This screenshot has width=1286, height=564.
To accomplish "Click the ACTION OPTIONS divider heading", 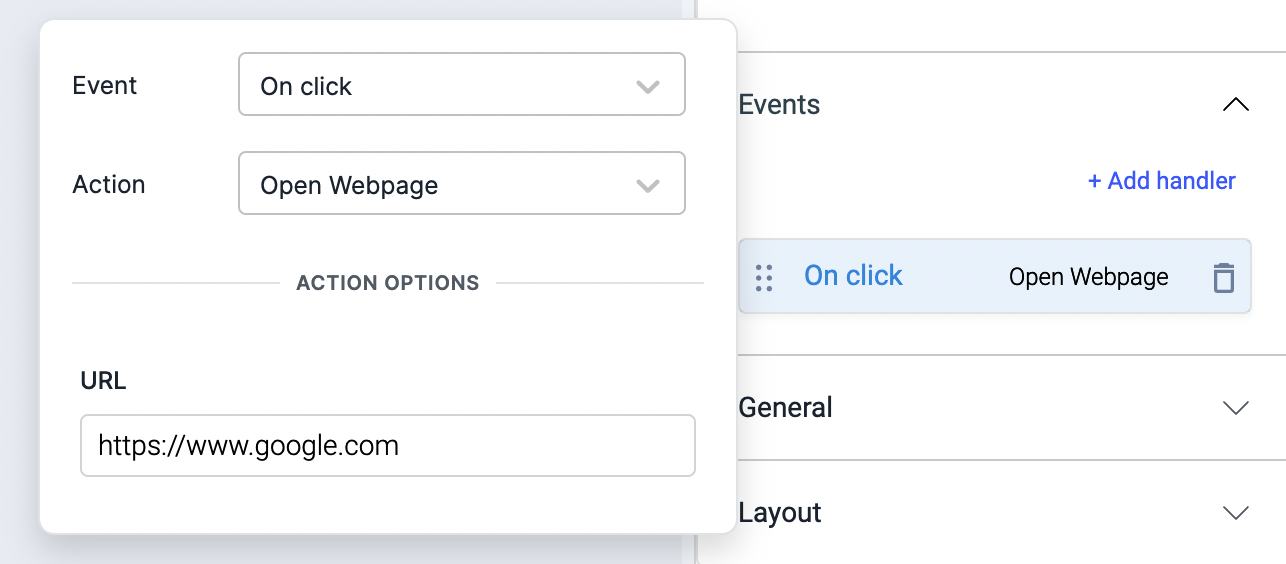I will tap(388, 283).
